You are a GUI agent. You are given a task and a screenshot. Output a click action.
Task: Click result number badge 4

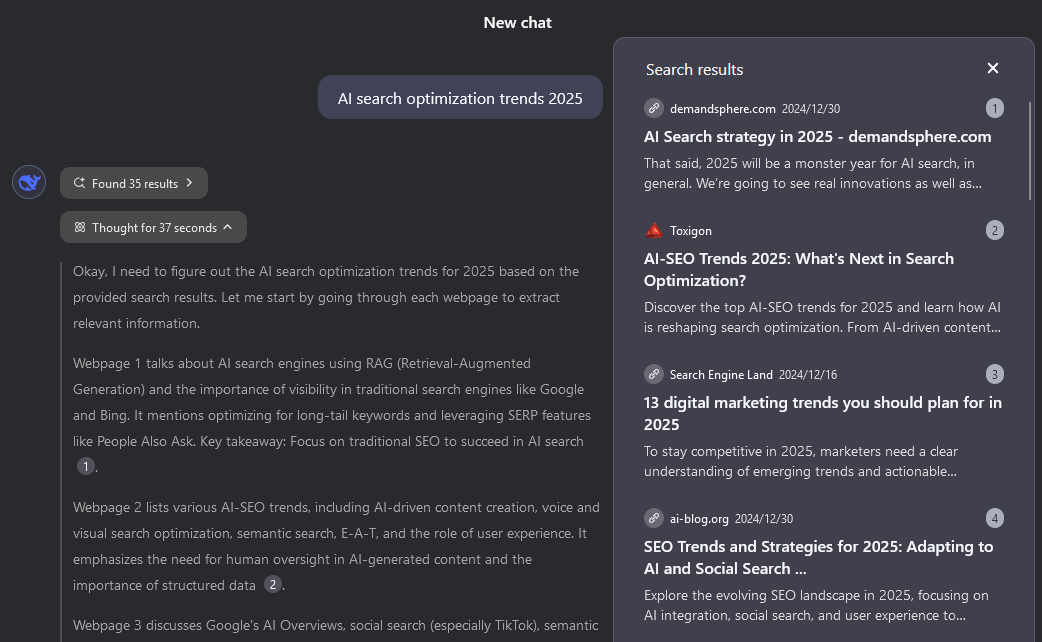pos(995,518)
